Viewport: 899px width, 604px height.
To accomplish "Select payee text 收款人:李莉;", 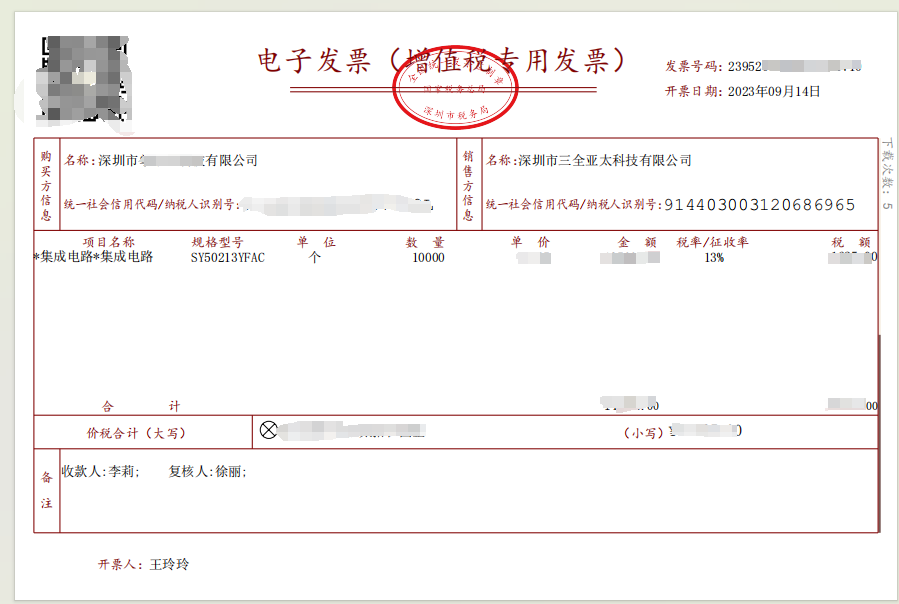I will point(100,471).
